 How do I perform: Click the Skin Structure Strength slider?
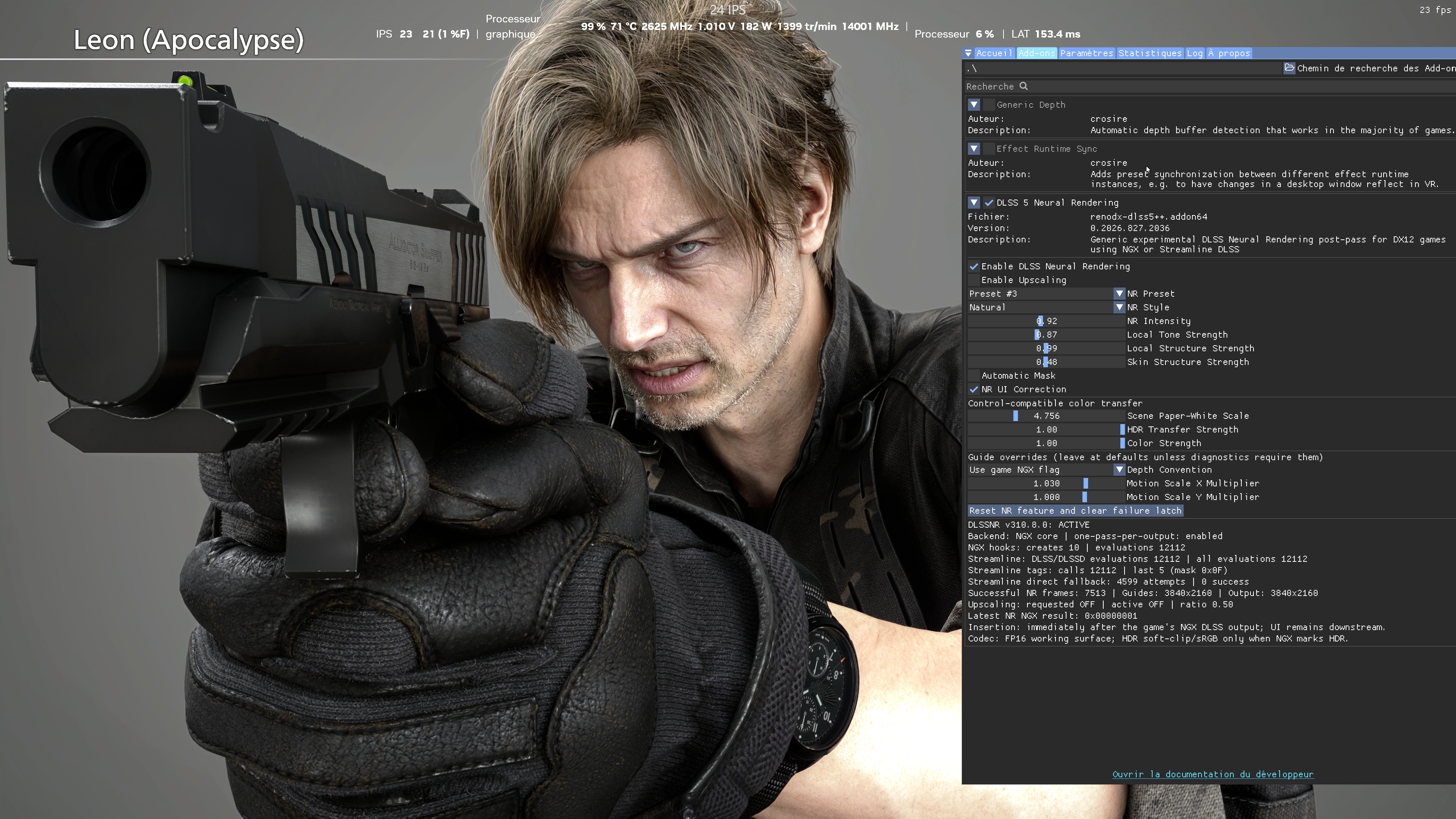point(1046,362)
